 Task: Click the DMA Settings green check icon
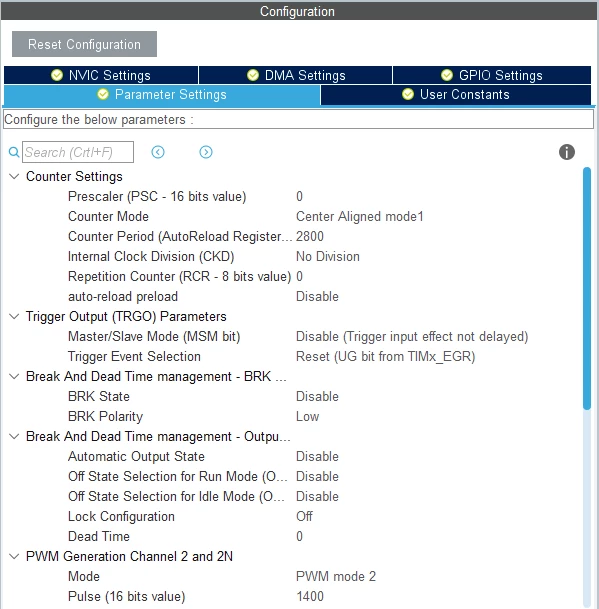(253, 75)
